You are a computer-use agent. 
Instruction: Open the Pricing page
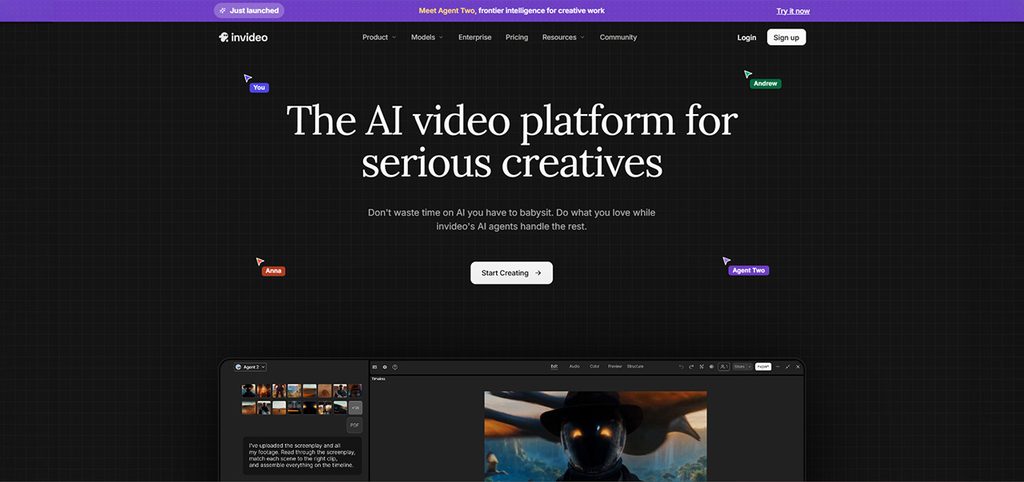(x=517, y=37)
